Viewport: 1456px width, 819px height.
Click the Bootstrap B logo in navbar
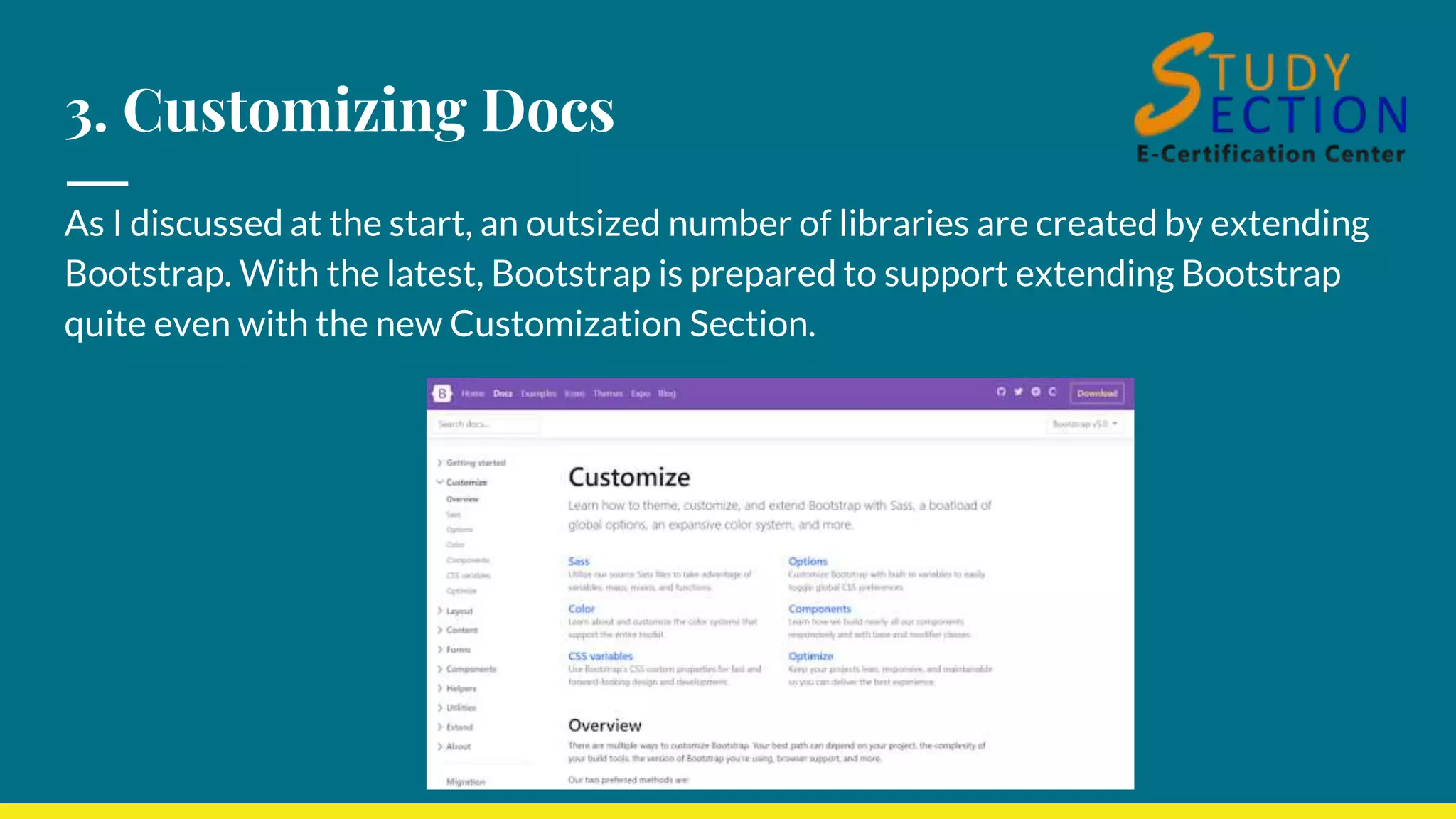point(442,393)
